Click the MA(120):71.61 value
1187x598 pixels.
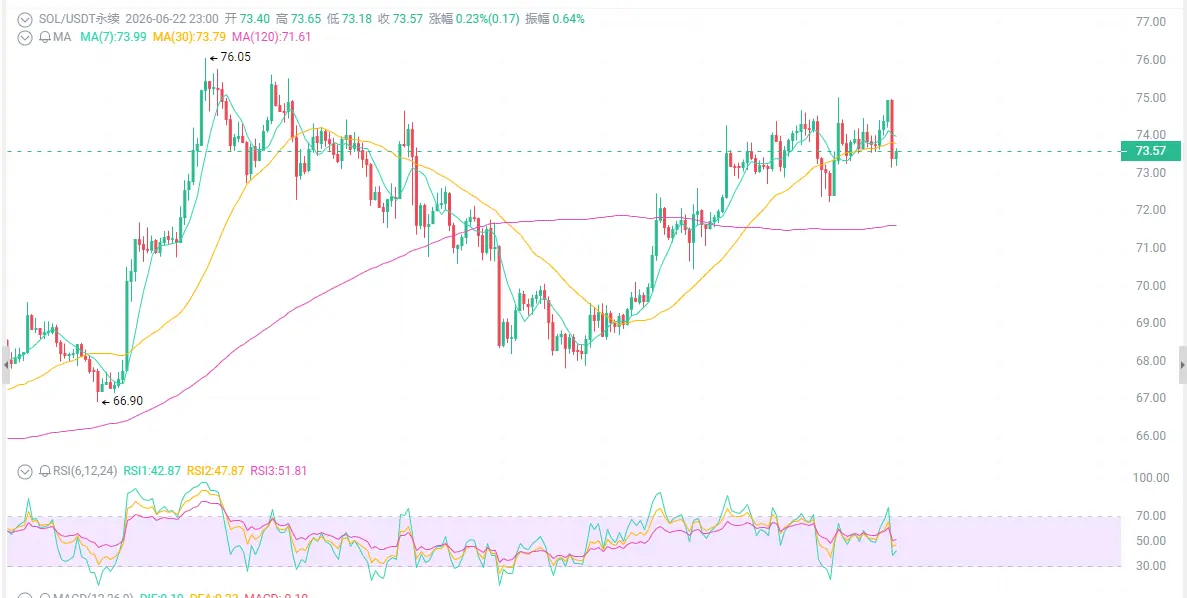click(272, 36)
